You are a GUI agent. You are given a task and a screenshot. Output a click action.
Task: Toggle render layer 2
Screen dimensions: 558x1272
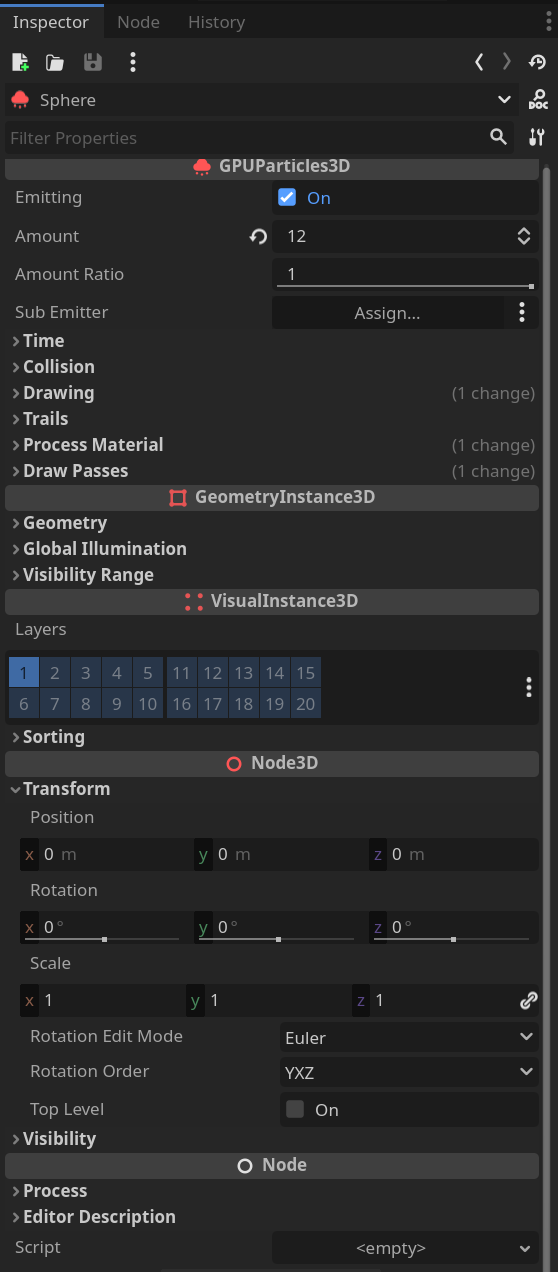pyautogui.click(x=55, y=673)
